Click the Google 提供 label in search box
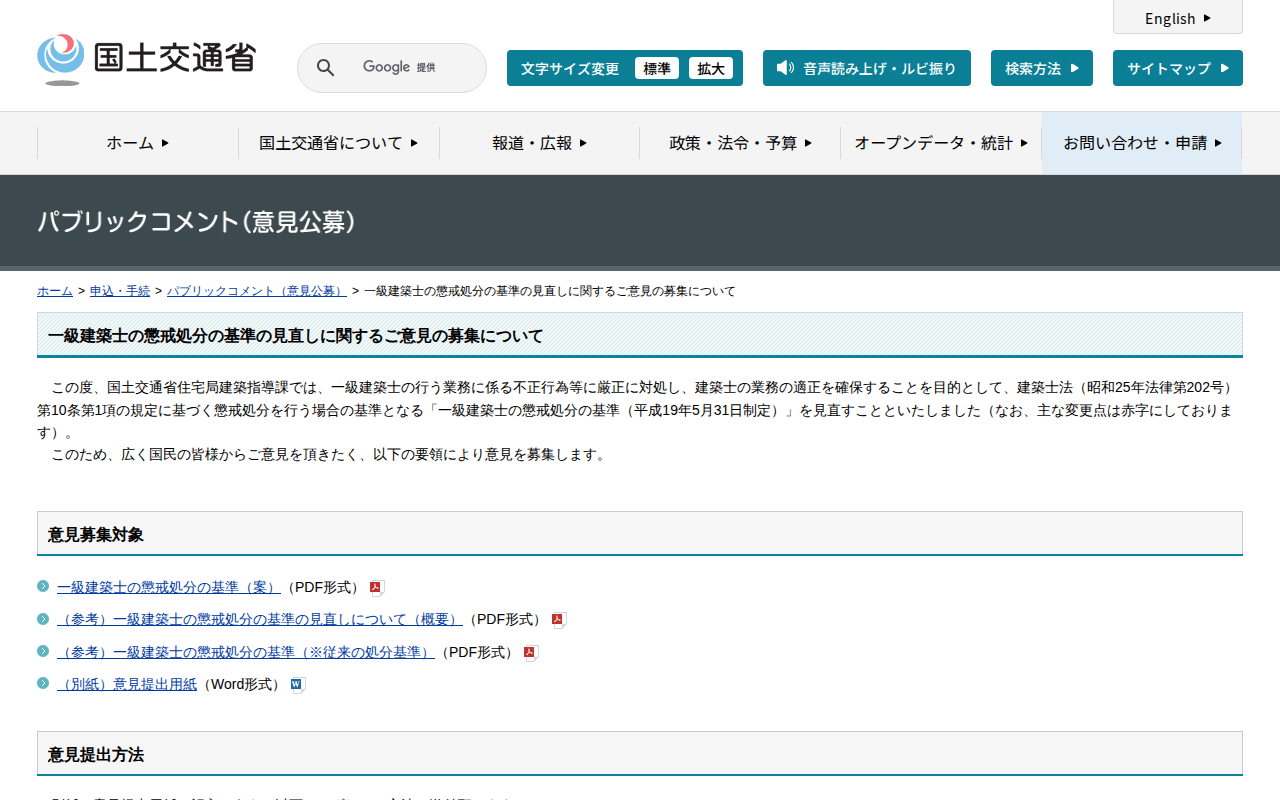Viewport: 1280px width, 800px height. click(x=400, y=67)
